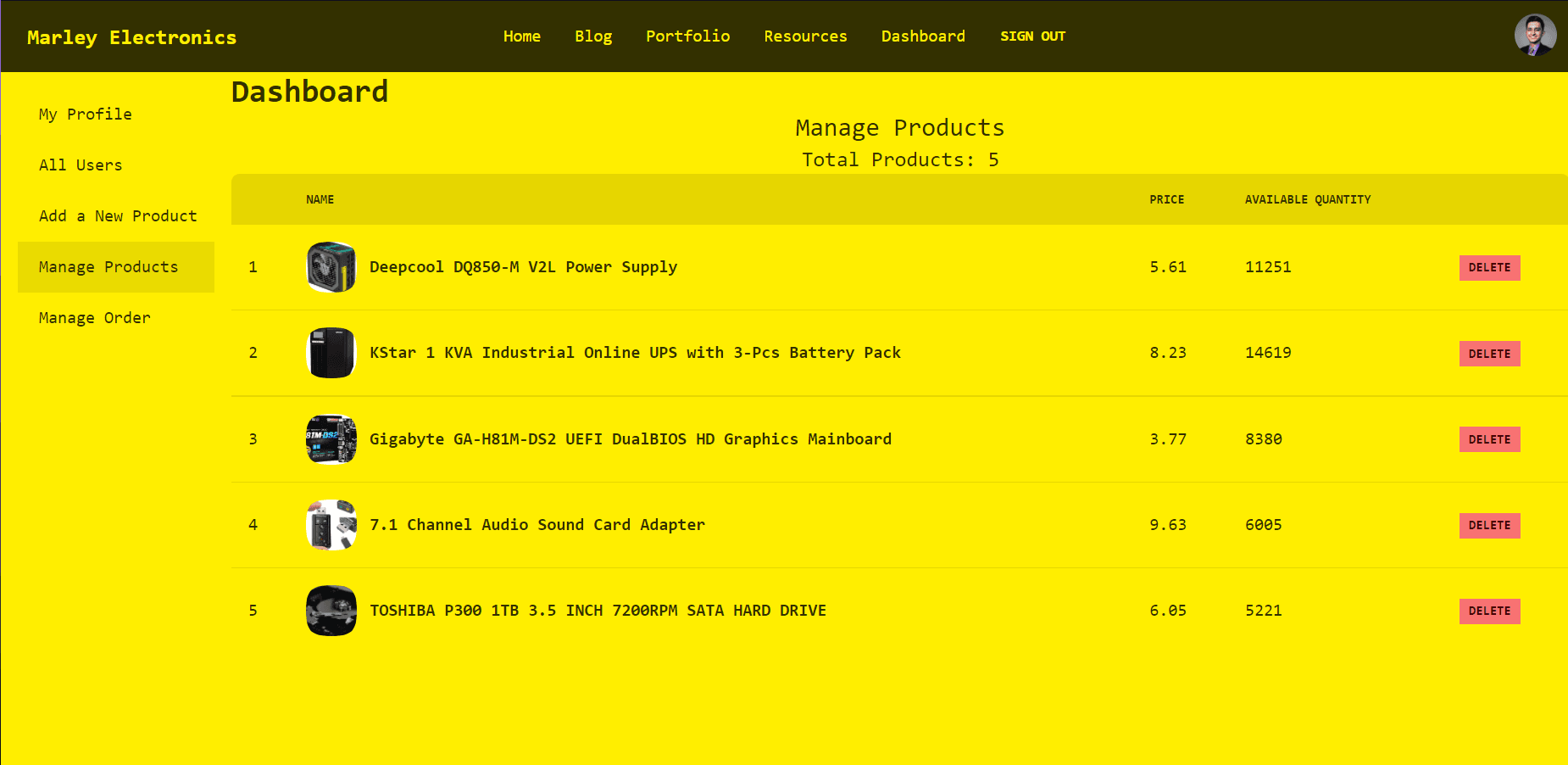Delete the TOSHIBA P300 hard drive
Viewport: 1568px width, 765px height.
[1489, 611]
